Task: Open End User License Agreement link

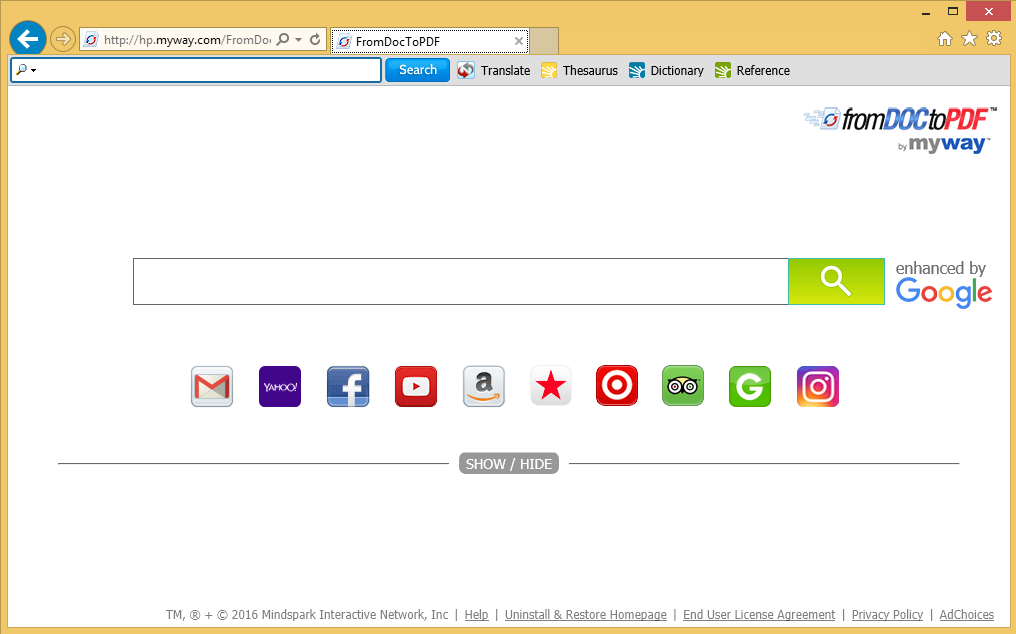Action: 759,615
